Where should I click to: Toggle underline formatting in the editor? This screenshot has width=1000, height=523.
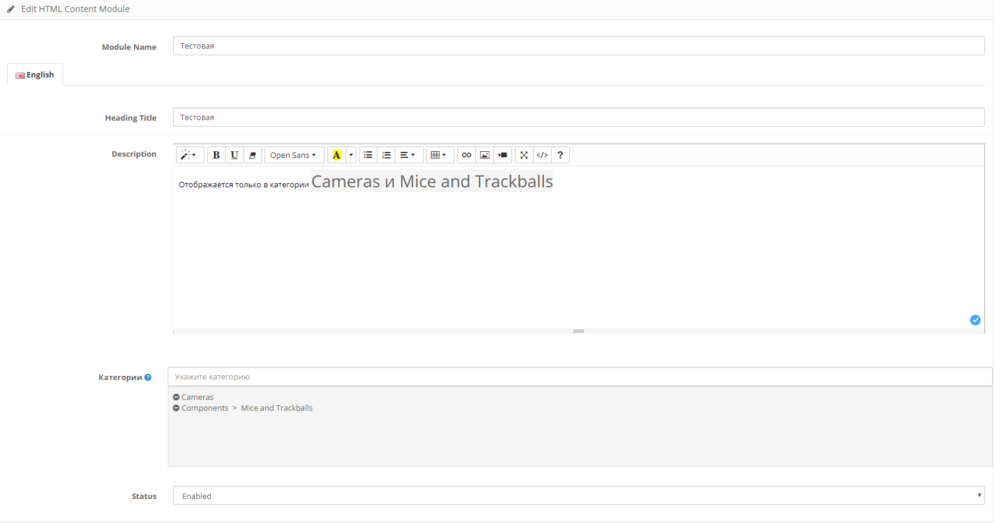234,155
